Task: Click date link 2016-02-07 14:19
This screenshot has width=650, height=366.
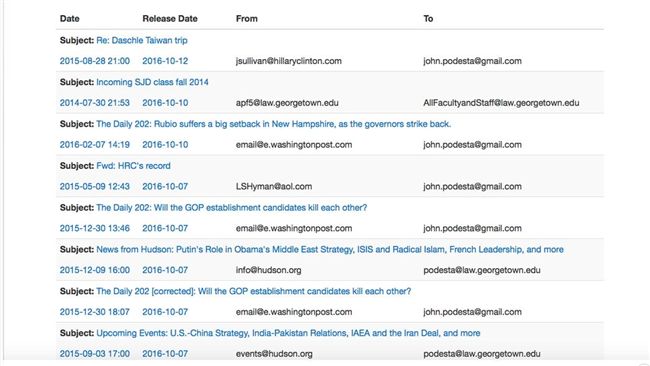Action: [x=95, y=145]
